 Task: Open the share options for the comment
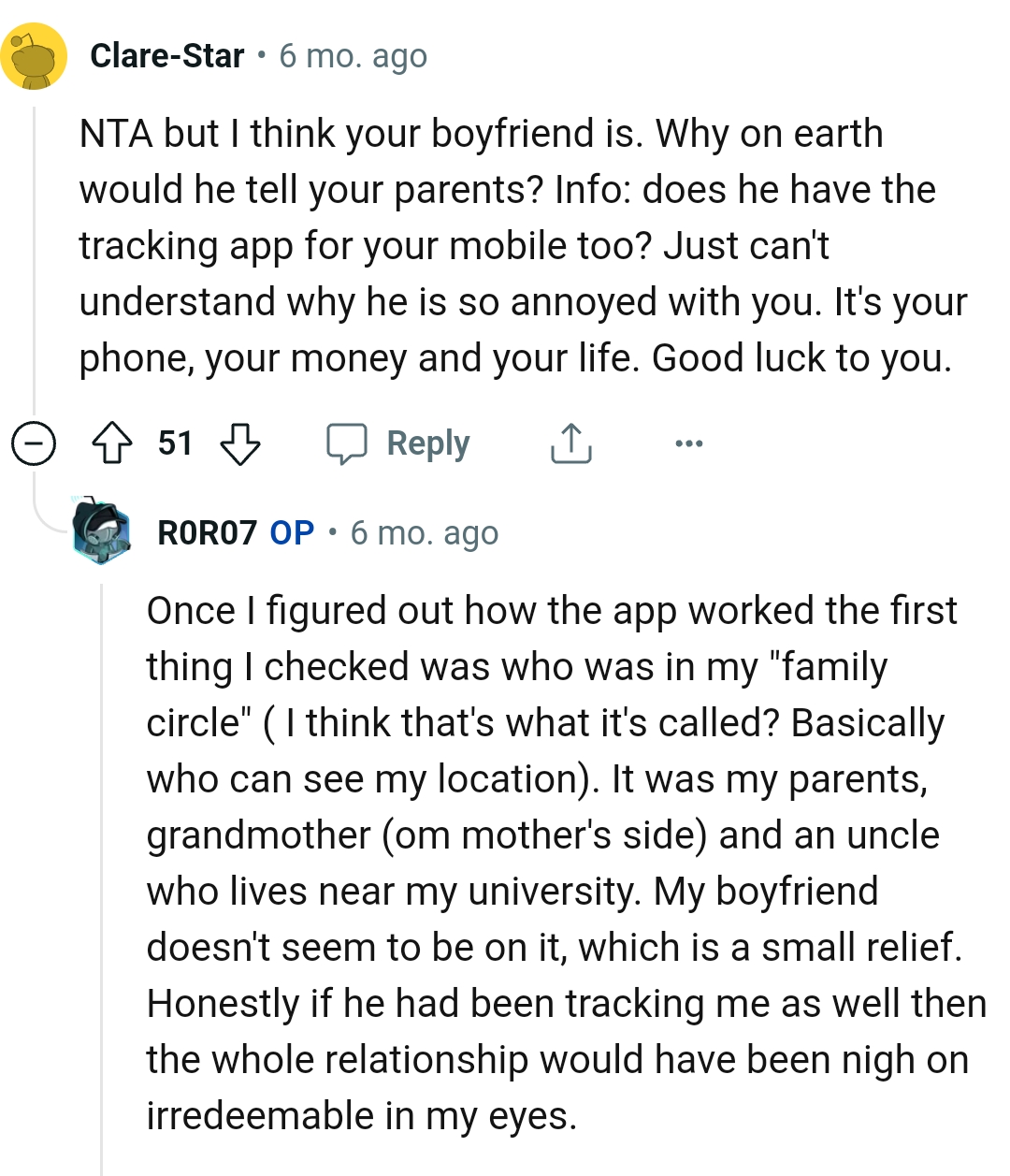click(570, 443)
